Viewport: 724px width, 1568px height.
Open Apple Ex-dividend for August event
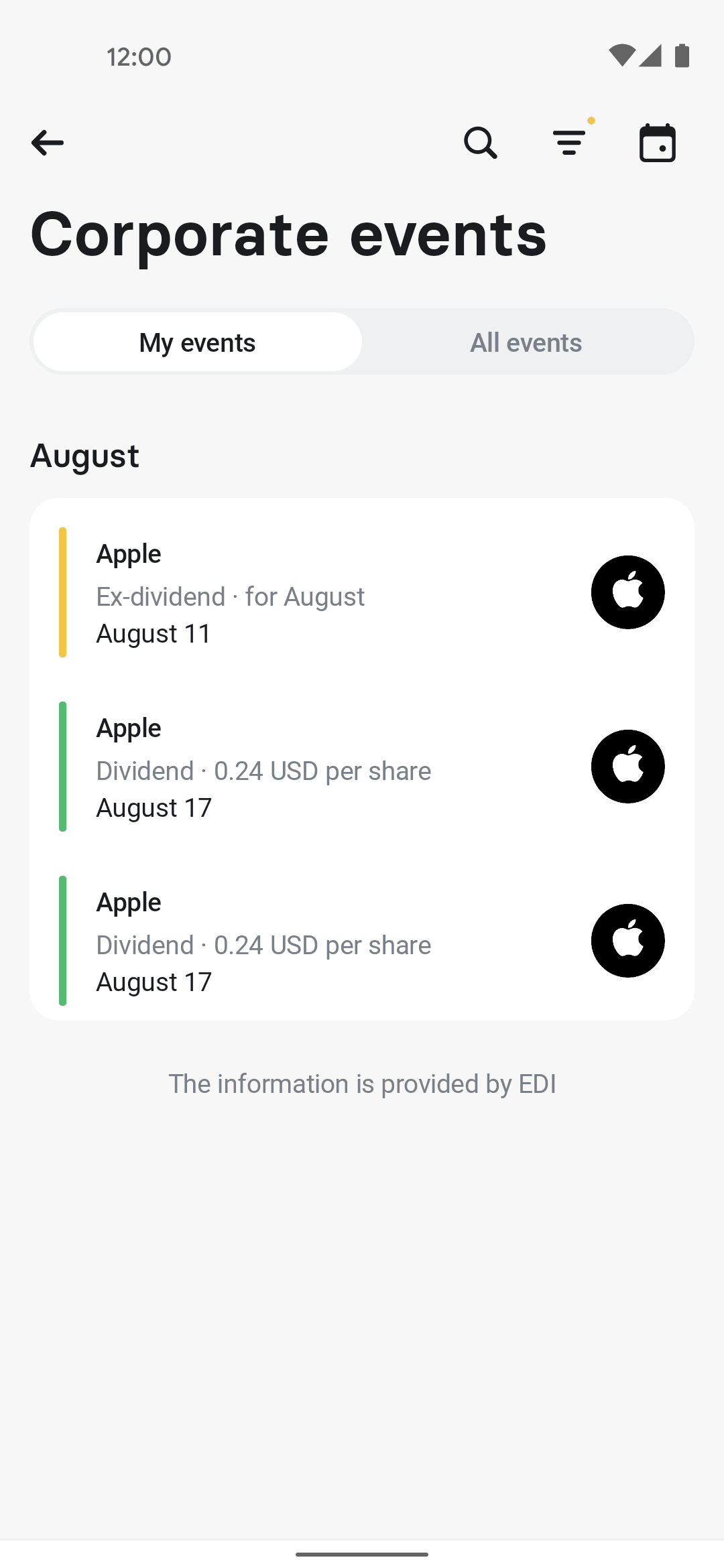[x=362, y=592]
